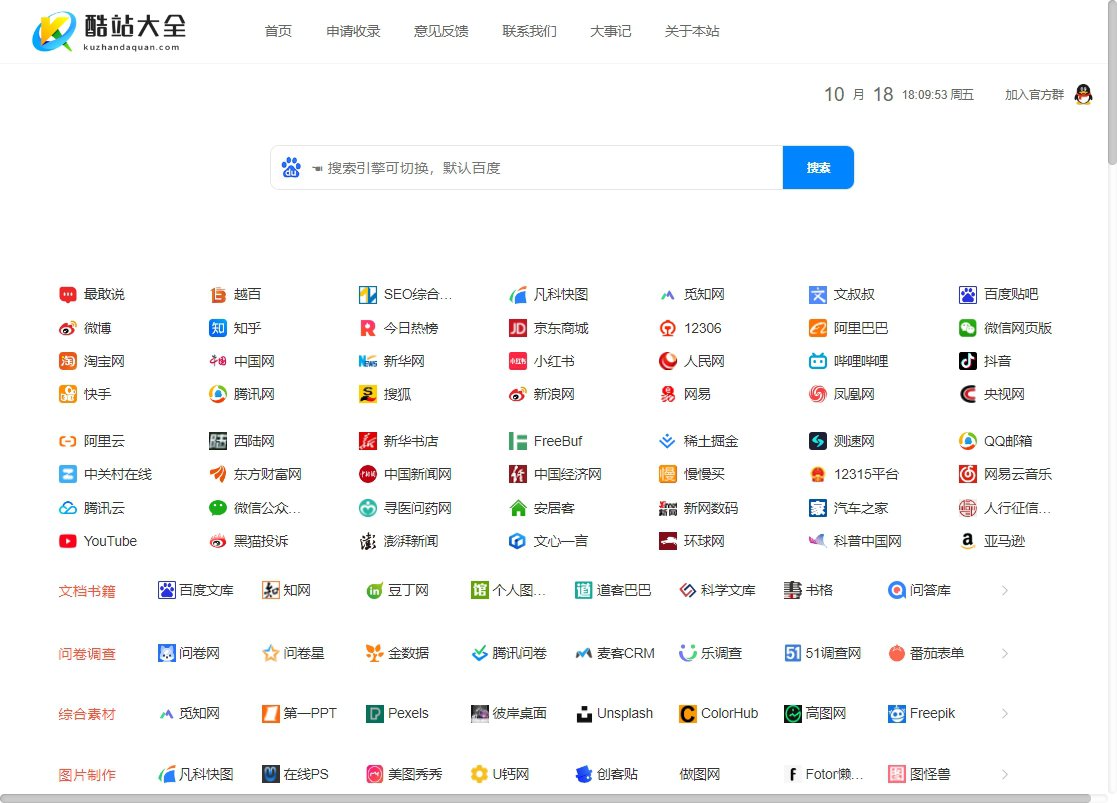This screenshot has width=1117, height=803.
Task: Go to 首页 in navigation
Action: pos(278,31)
